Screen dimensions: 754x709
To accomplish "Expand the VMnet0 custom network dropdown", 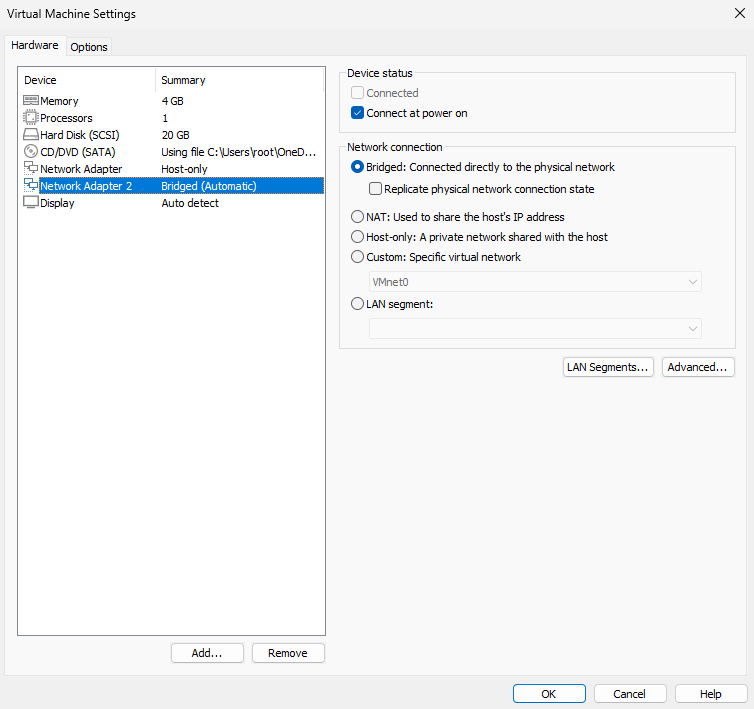I will pos(535,282).
